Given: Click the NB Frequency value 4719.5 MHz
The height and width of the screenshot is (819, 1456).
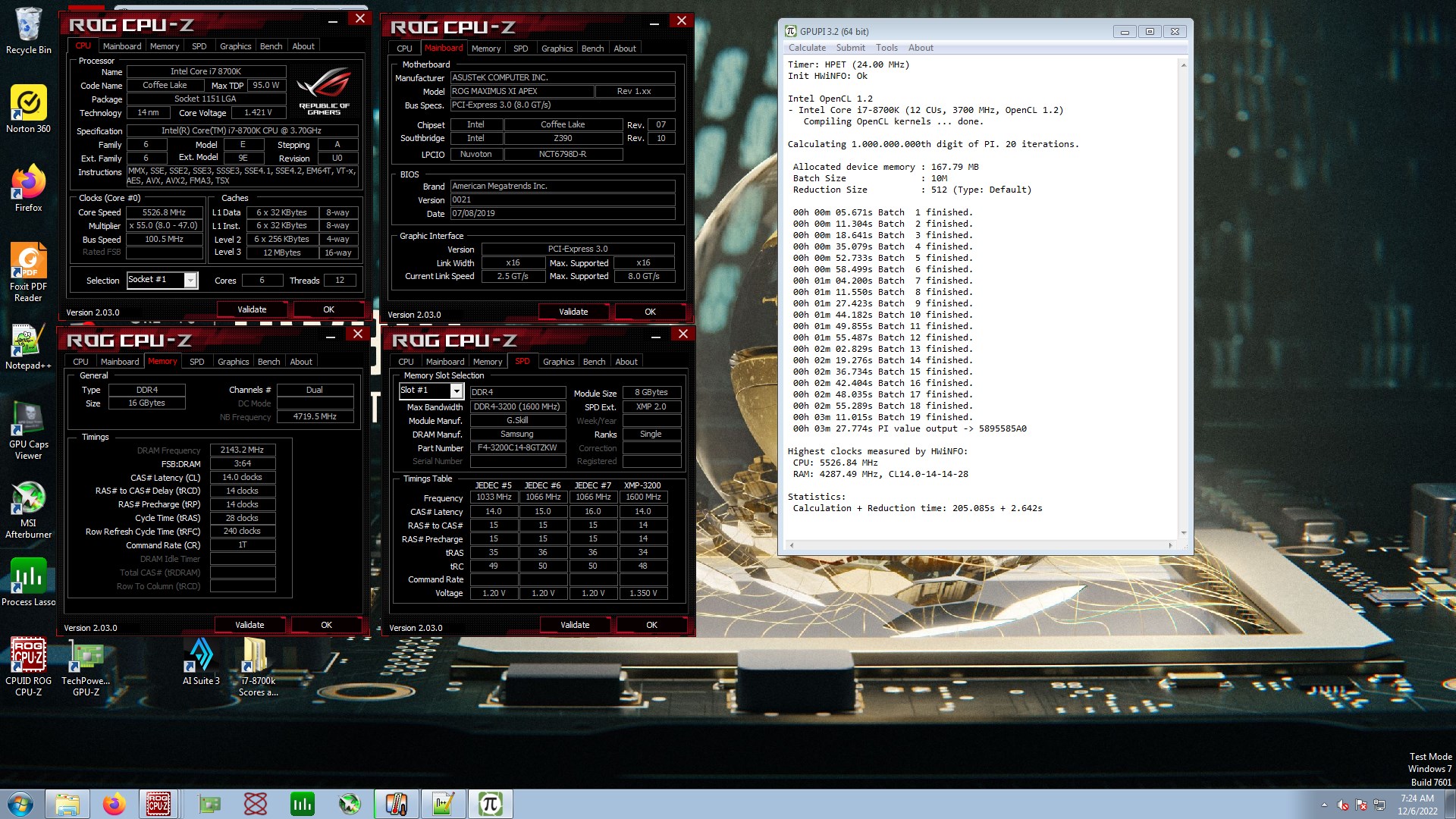Looking at the screenshot, I should (315, 416).
